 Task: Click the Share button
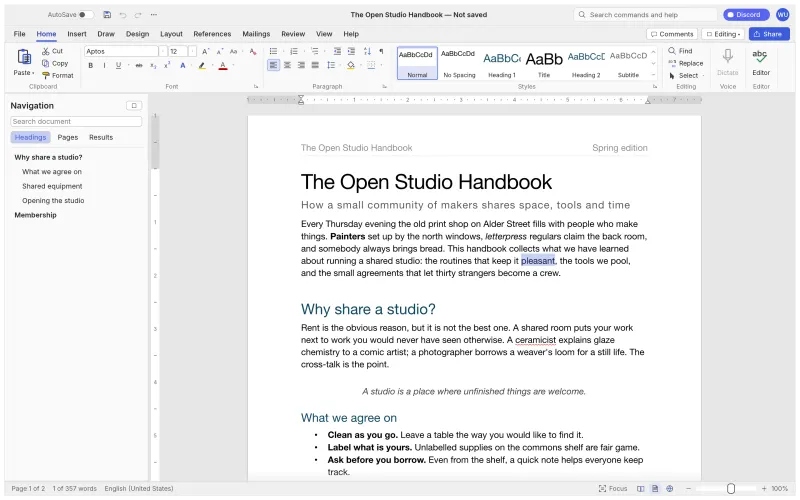(x=769, y=34)
